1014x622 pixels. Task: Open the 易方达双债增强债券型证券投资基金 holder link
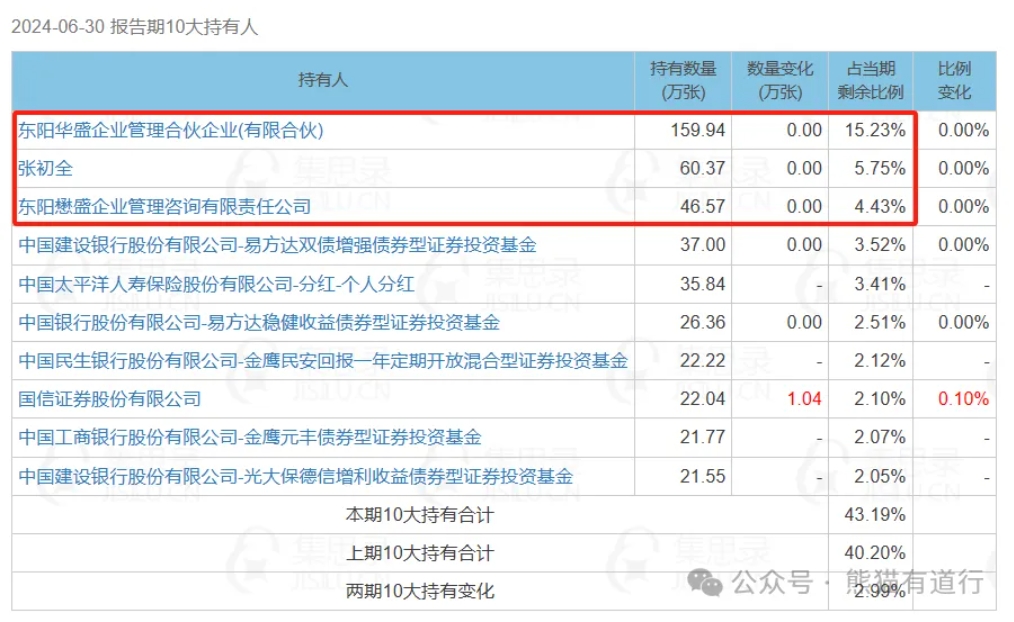tap(277, 245)
